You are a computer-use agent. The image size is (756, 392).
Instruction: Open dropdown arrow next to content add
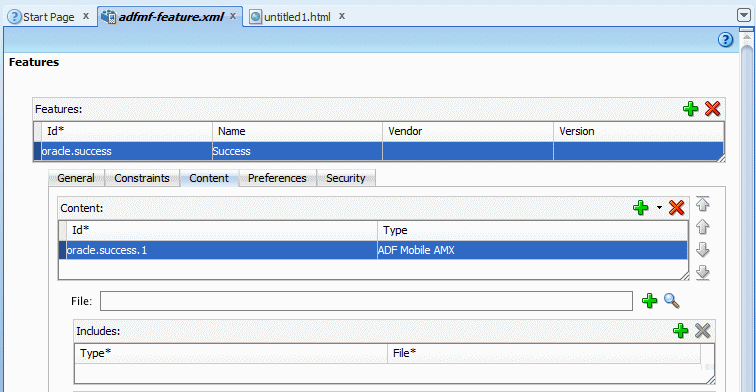659,208
